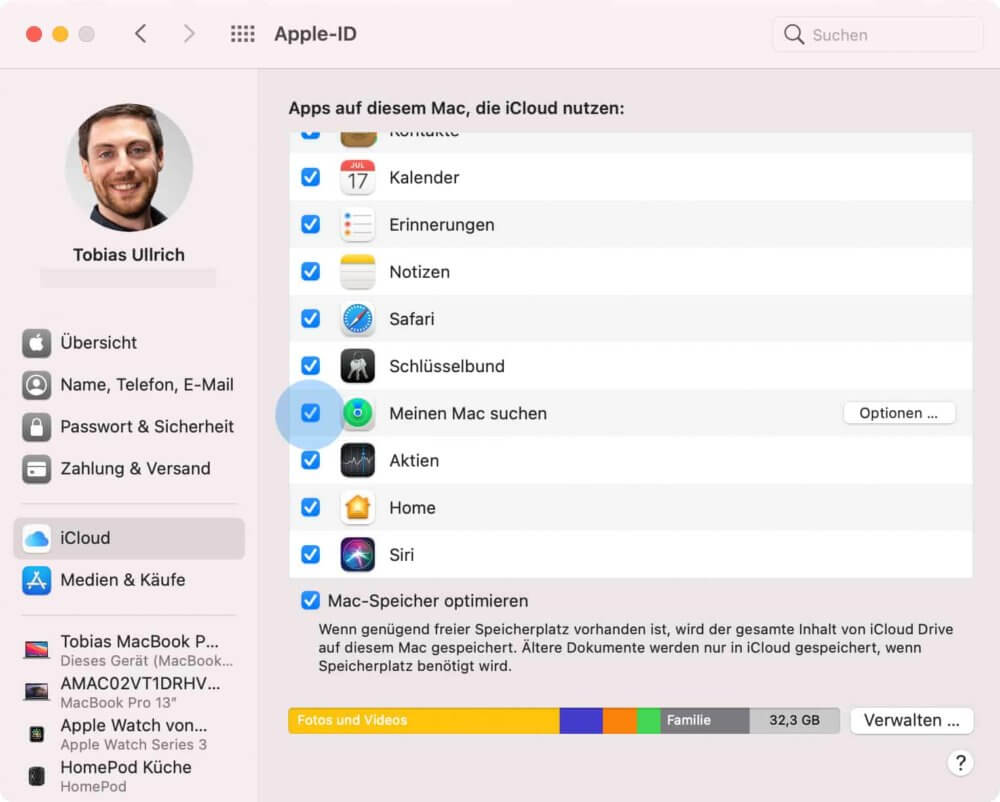Click the search magnifier icon

tap(793, 34)
